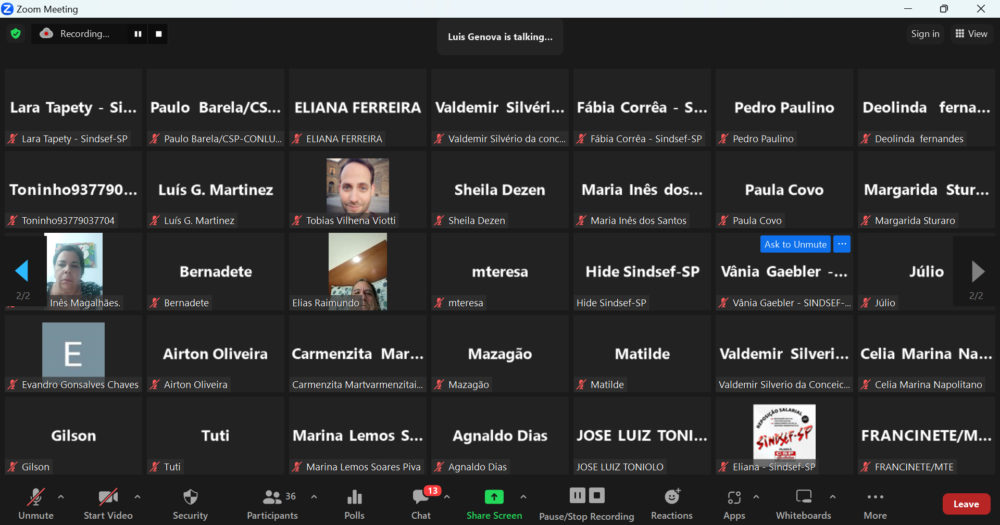Expand the arrow beside Chat

(x=447, y=496)
